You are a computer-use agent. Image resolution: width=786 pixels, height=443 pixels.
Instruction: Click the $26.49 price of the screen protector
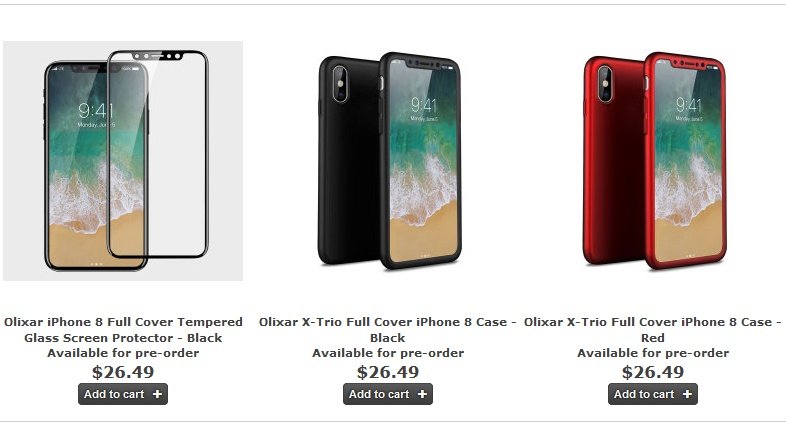click(123, 372)
